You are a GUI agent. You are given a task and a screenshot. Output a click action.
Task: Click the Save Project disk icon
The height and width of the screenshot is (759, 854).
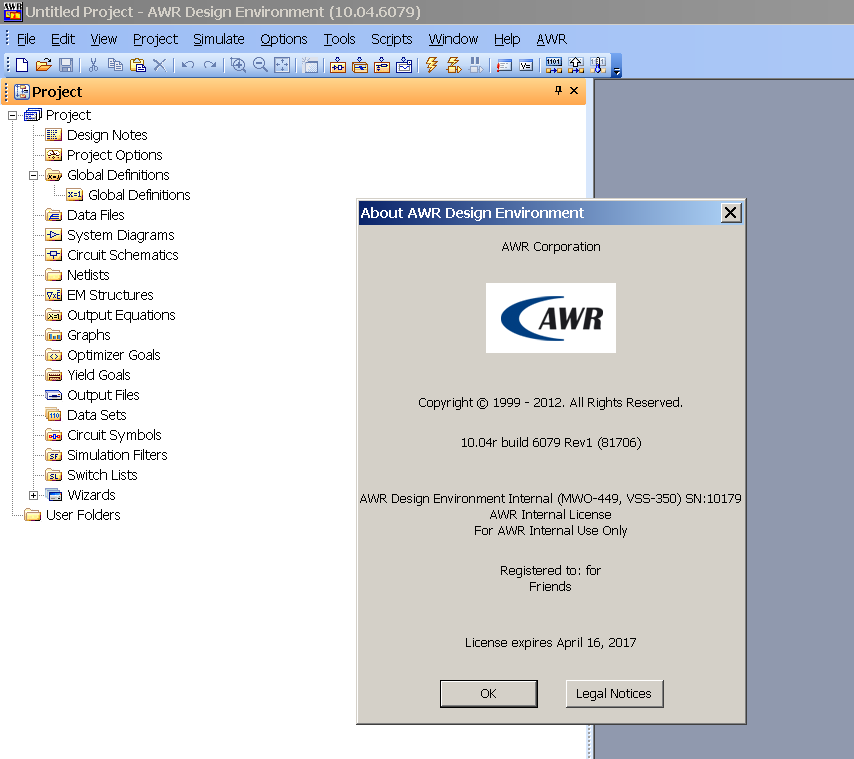pyautogui.click(x=66, y=65)
